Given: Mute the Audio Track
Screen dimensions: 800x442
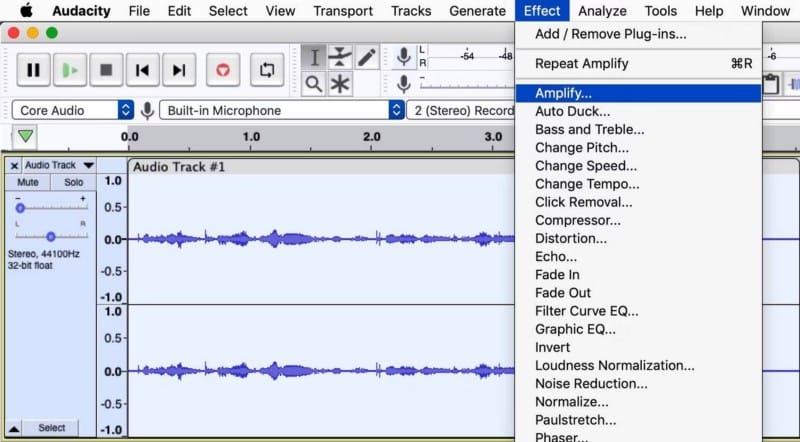Looking at the screenshot, I should [28, 182].
